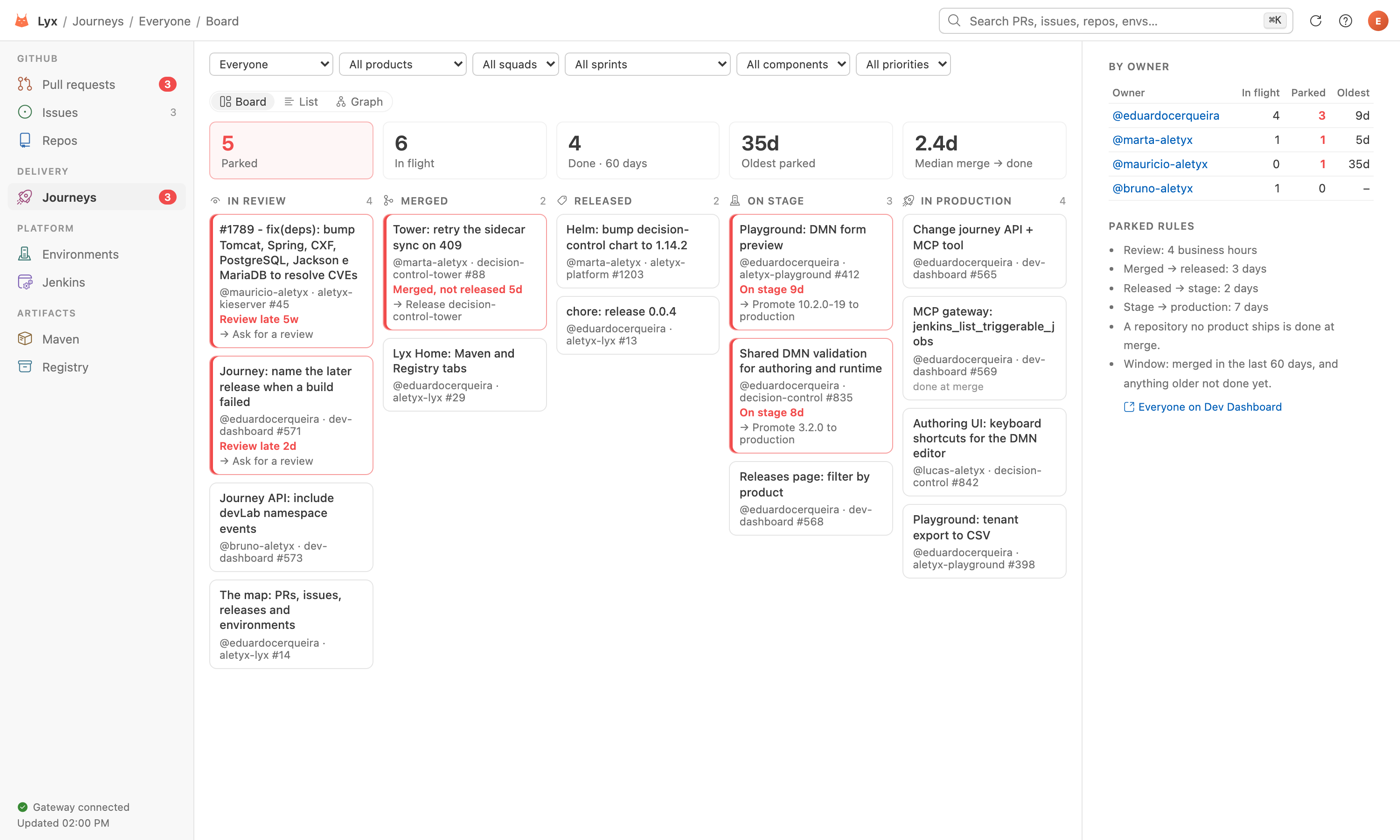Click the refresh icon in the top bar
The width and height of the screenshot is (1400, 840).
tap(1316, 20)
